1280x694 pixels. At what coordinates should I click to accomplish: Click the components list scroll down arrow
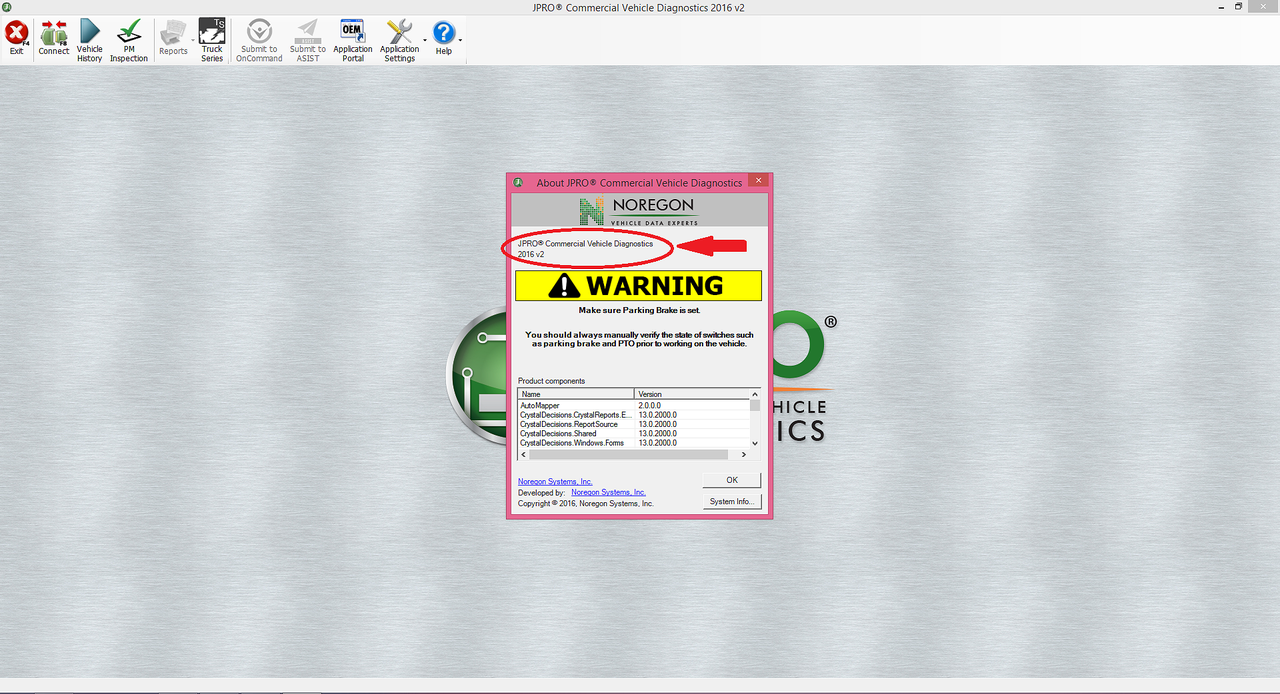coord(755,443)
